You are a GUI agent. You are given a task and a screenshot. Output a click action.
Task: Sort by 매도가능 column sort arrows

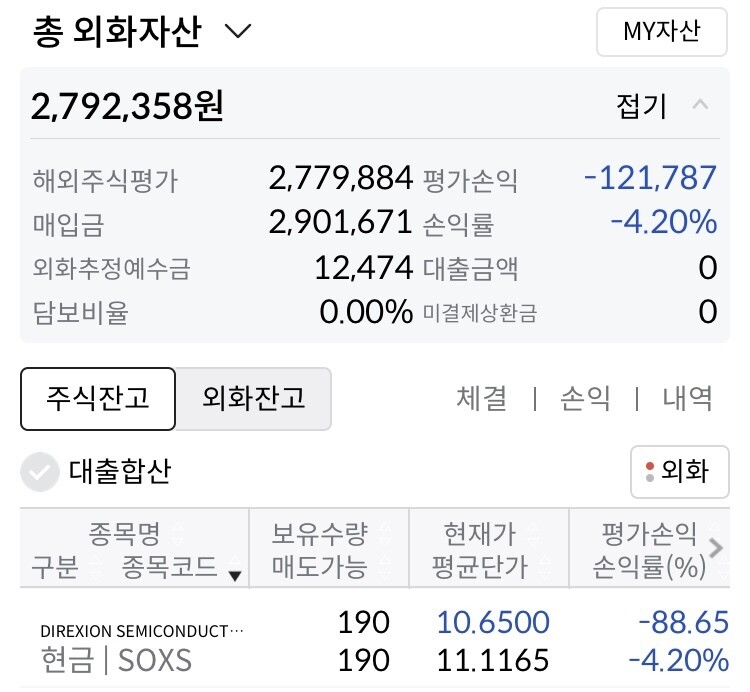click(385, 567)
